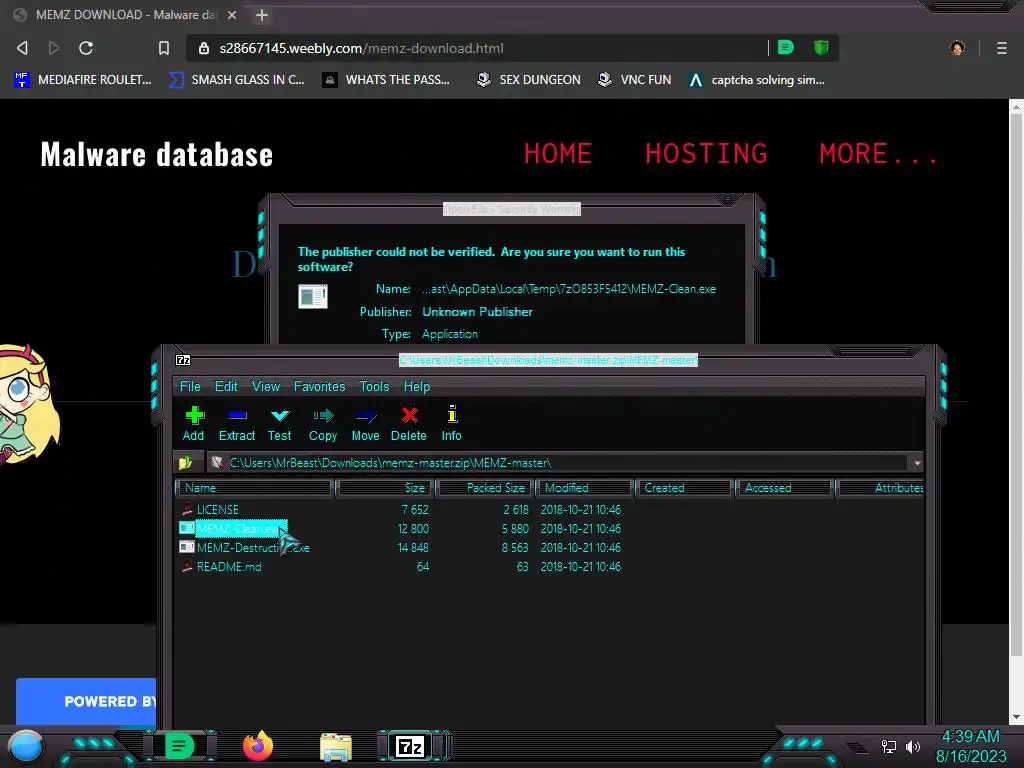Open the Favorites menu
This screenshot has height=768, width=1024.
coord(319,387)
